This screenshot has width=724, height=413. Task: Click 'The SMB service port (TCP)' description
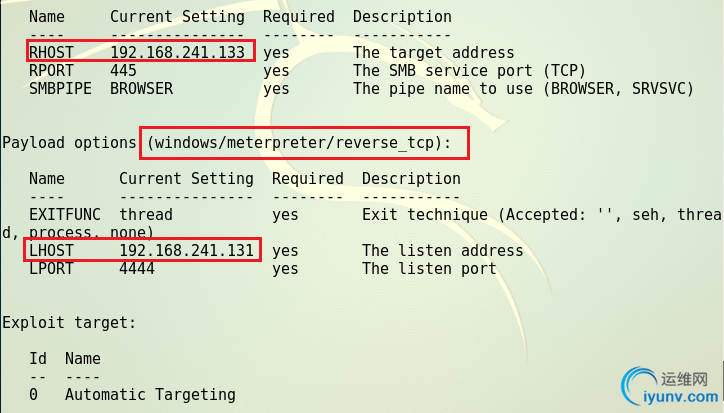tap(470, 71)
